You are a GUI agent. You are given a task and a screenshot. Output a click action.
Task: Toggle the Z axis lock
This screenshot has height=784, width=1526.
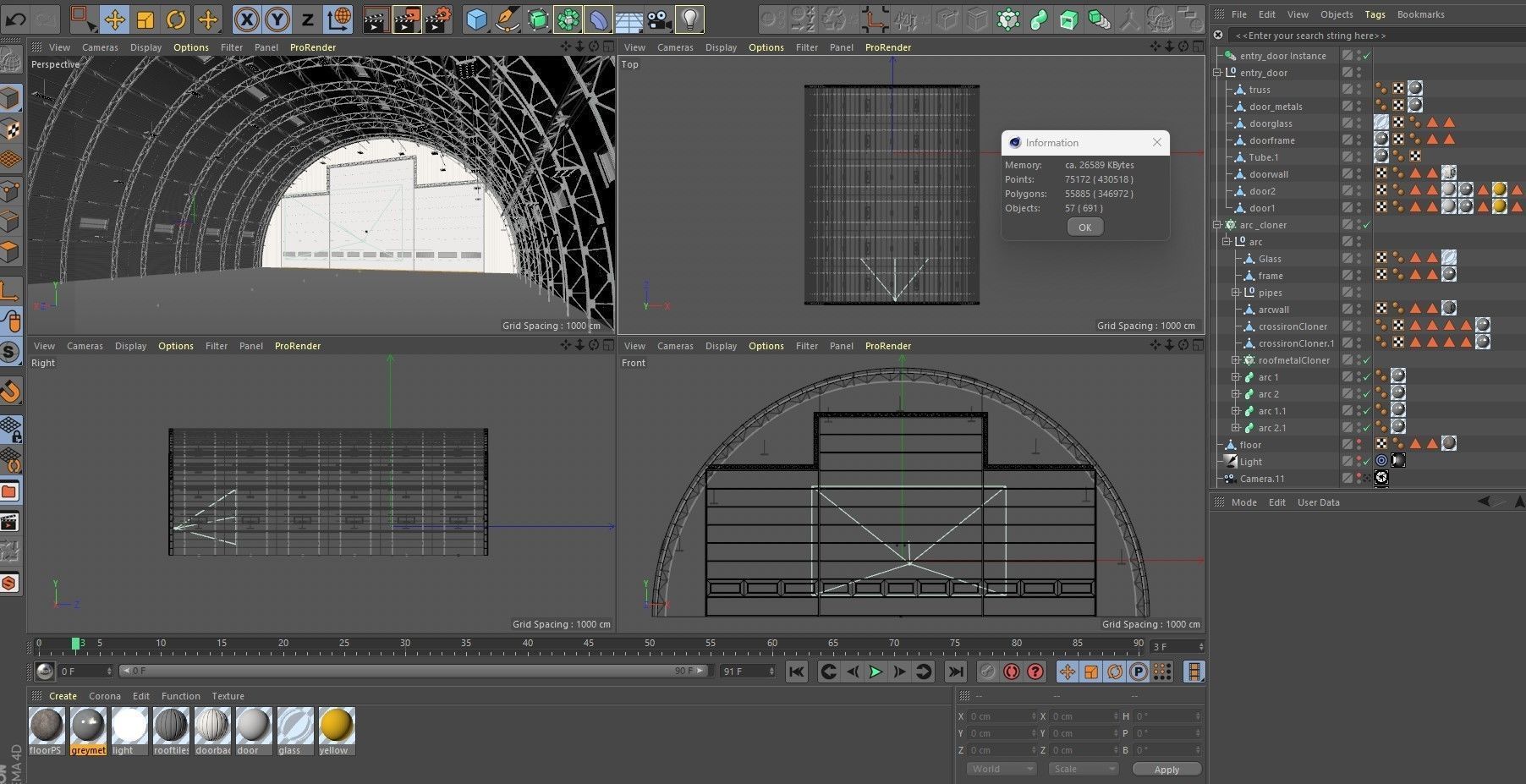pos(307,19)
